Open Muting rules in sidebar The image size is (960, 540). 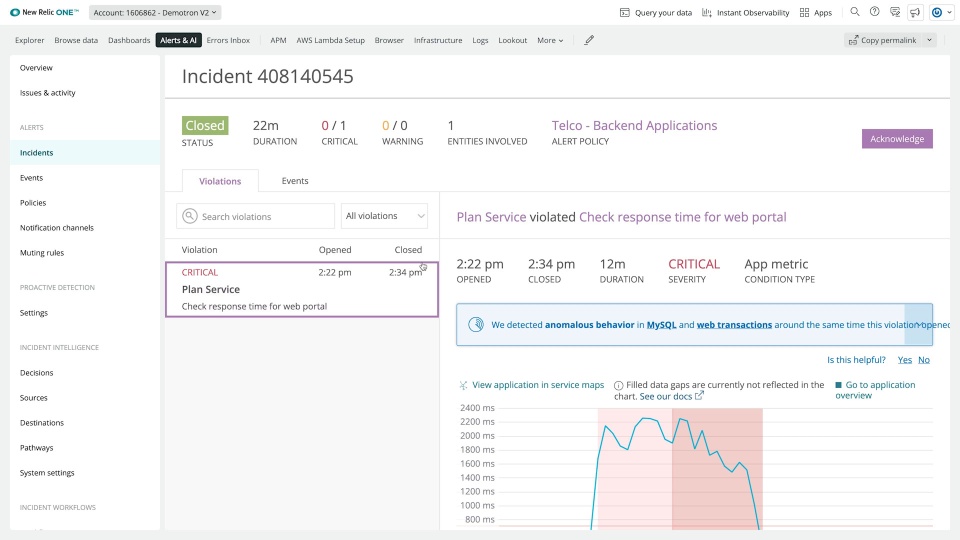click(42, 253)
